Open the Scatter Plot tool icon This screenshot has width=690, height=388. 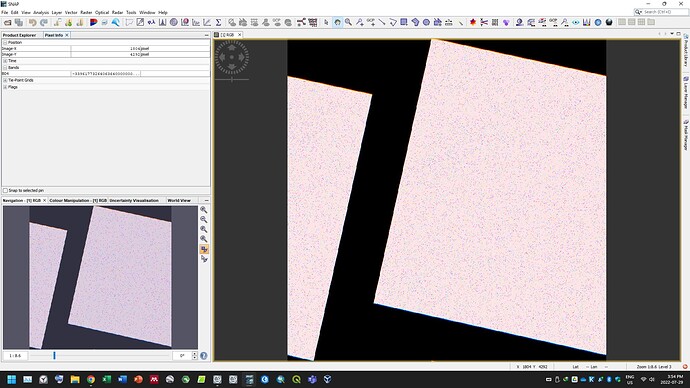(x=196, y=22)
